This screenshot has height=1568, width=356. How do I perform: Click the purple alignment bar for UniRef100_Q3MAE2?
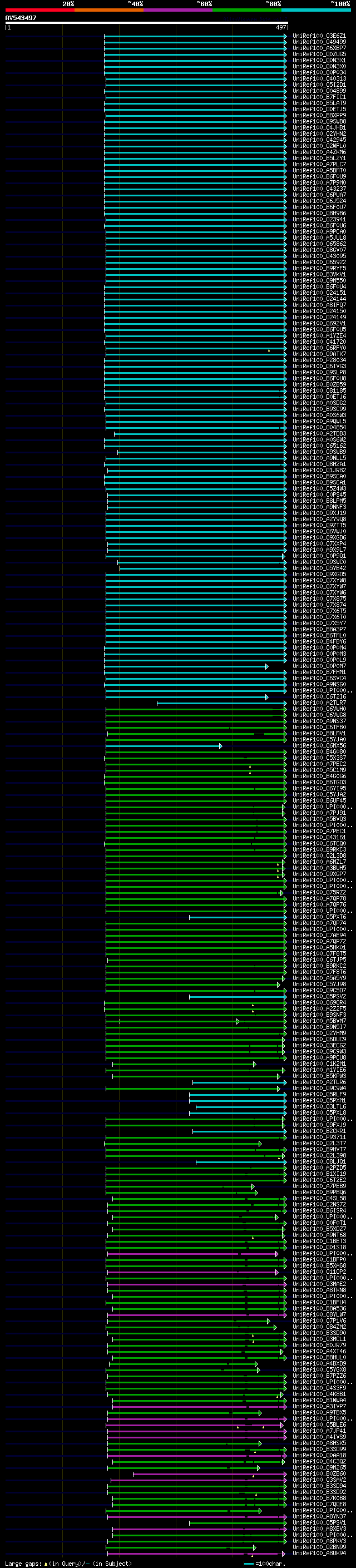(196, 1284)
